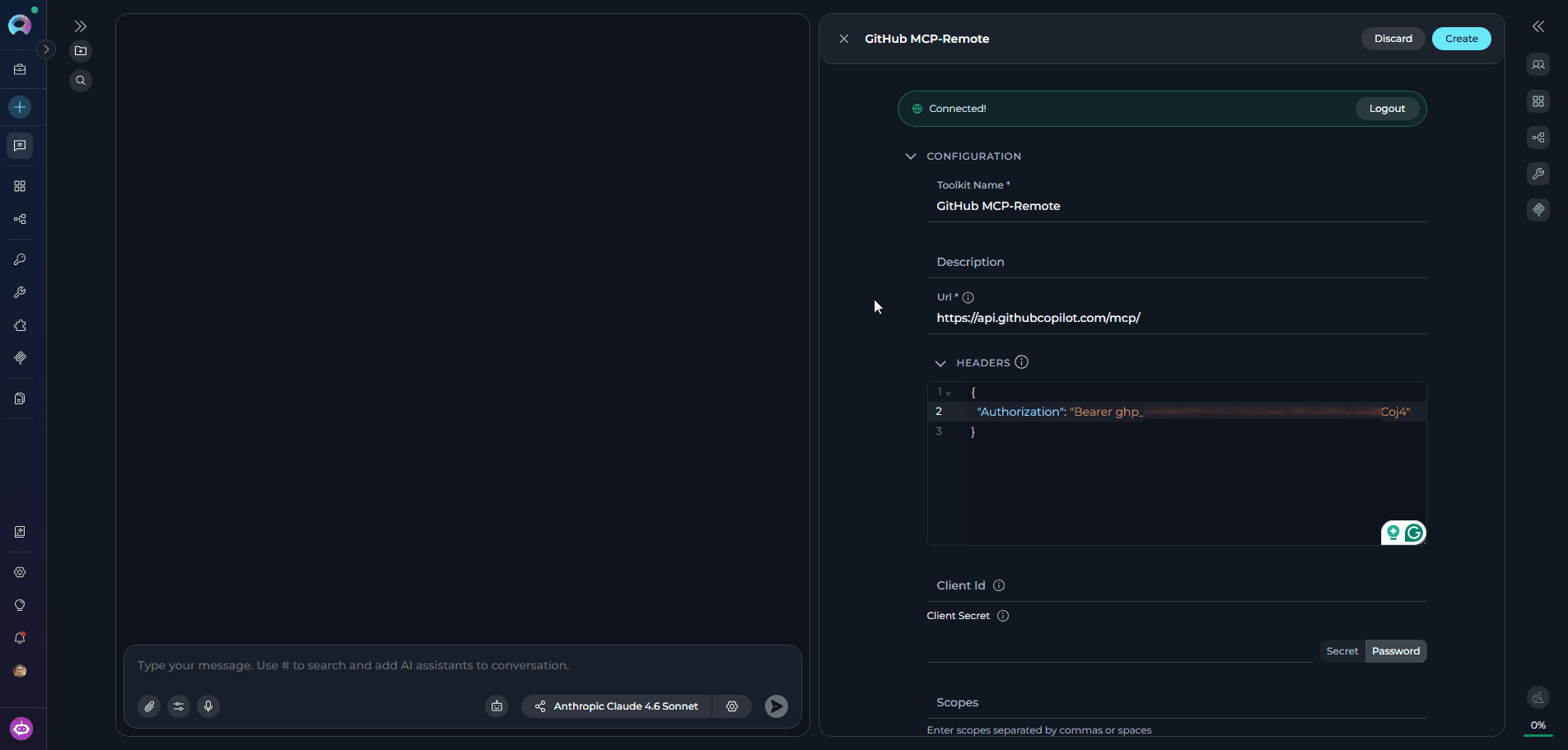Send the message with the arrow button
The image size is (1568, 750).
pyautogui.click(x=777, y=706)
